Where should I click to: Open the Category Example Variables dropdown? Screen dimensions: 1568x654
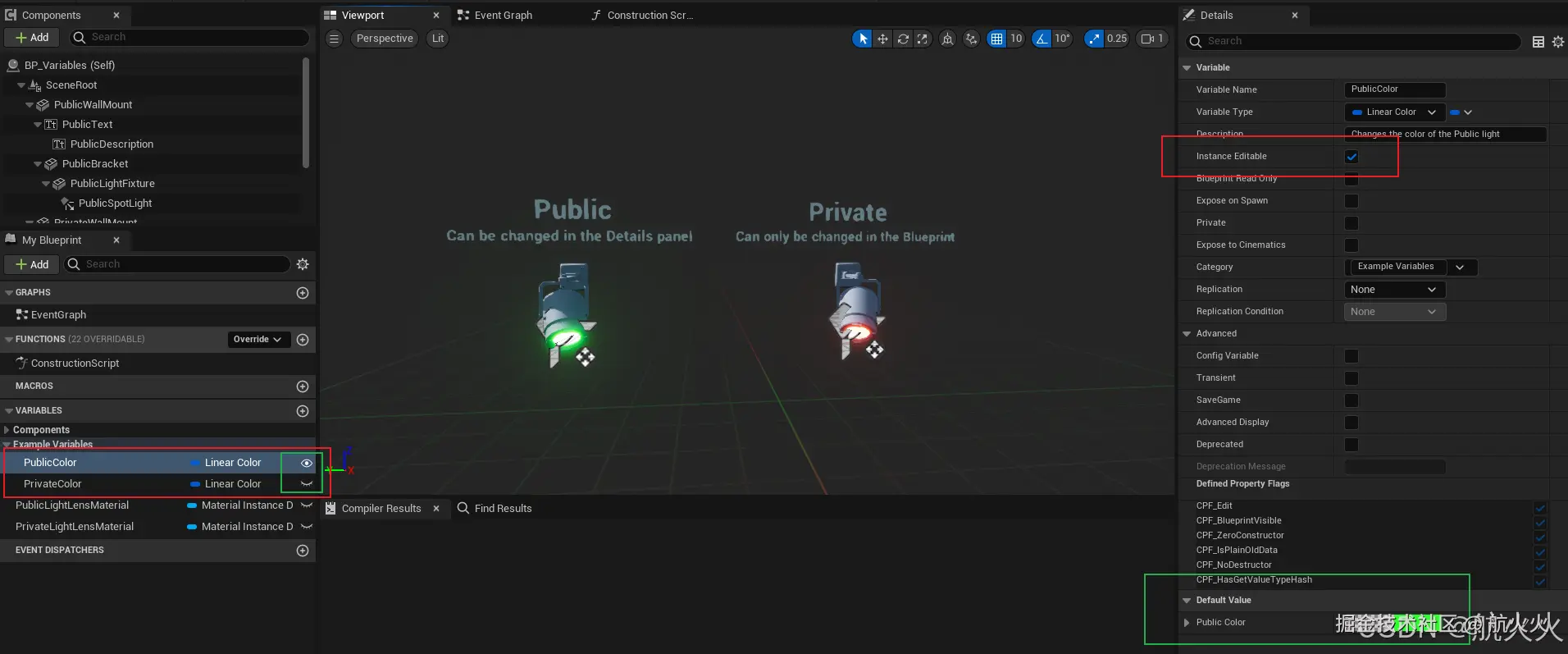[x=1411, y=268]
